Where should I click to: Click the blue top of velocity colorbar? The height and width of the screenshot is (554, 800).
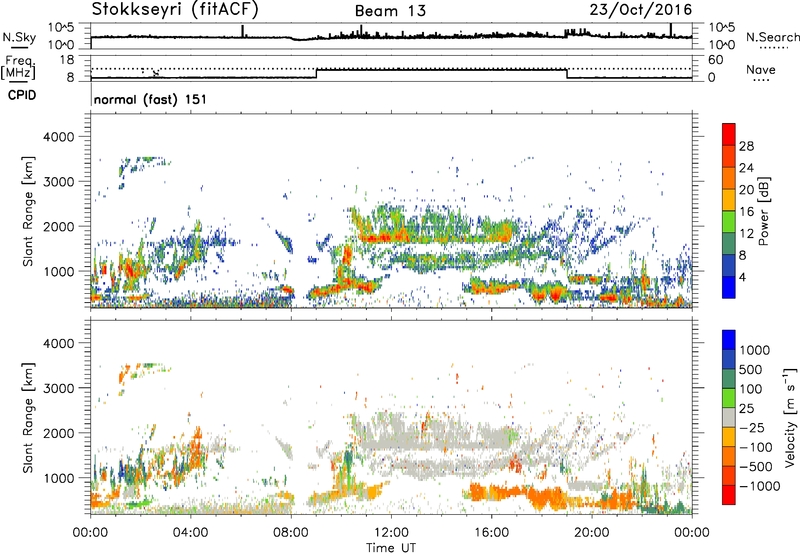[729, 340]
